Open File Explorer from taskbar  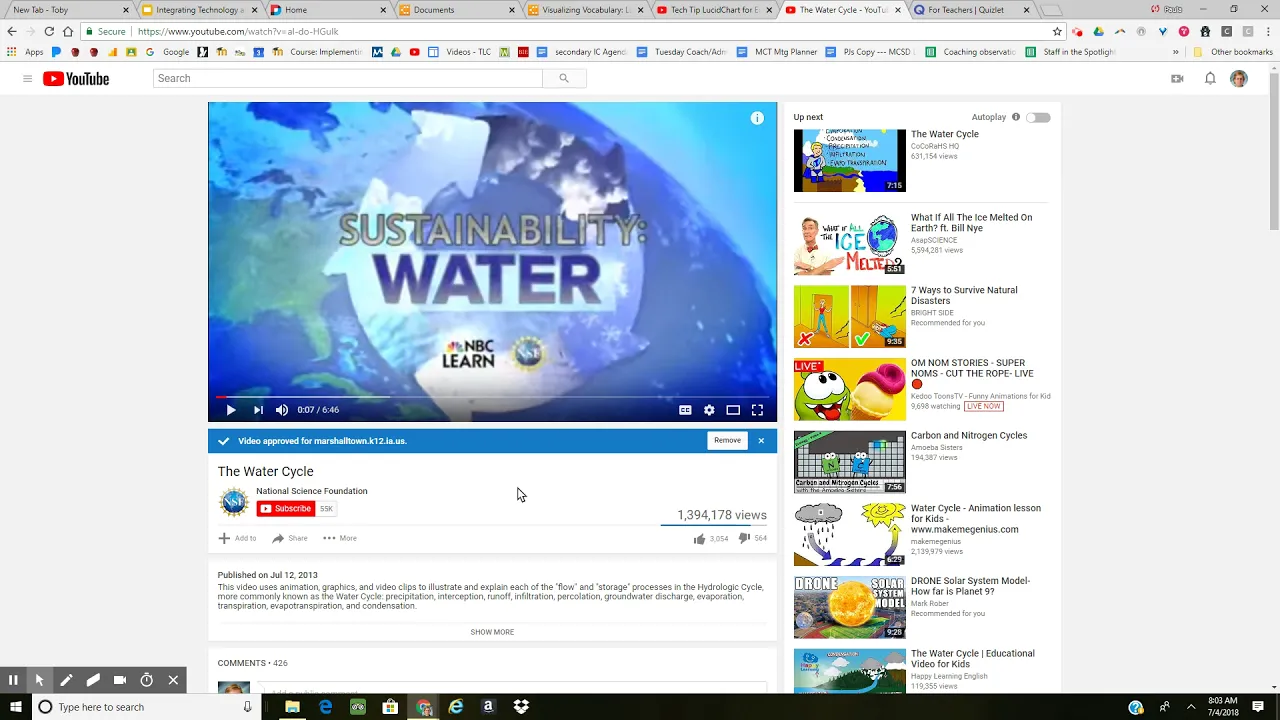(x=292, y=707)
